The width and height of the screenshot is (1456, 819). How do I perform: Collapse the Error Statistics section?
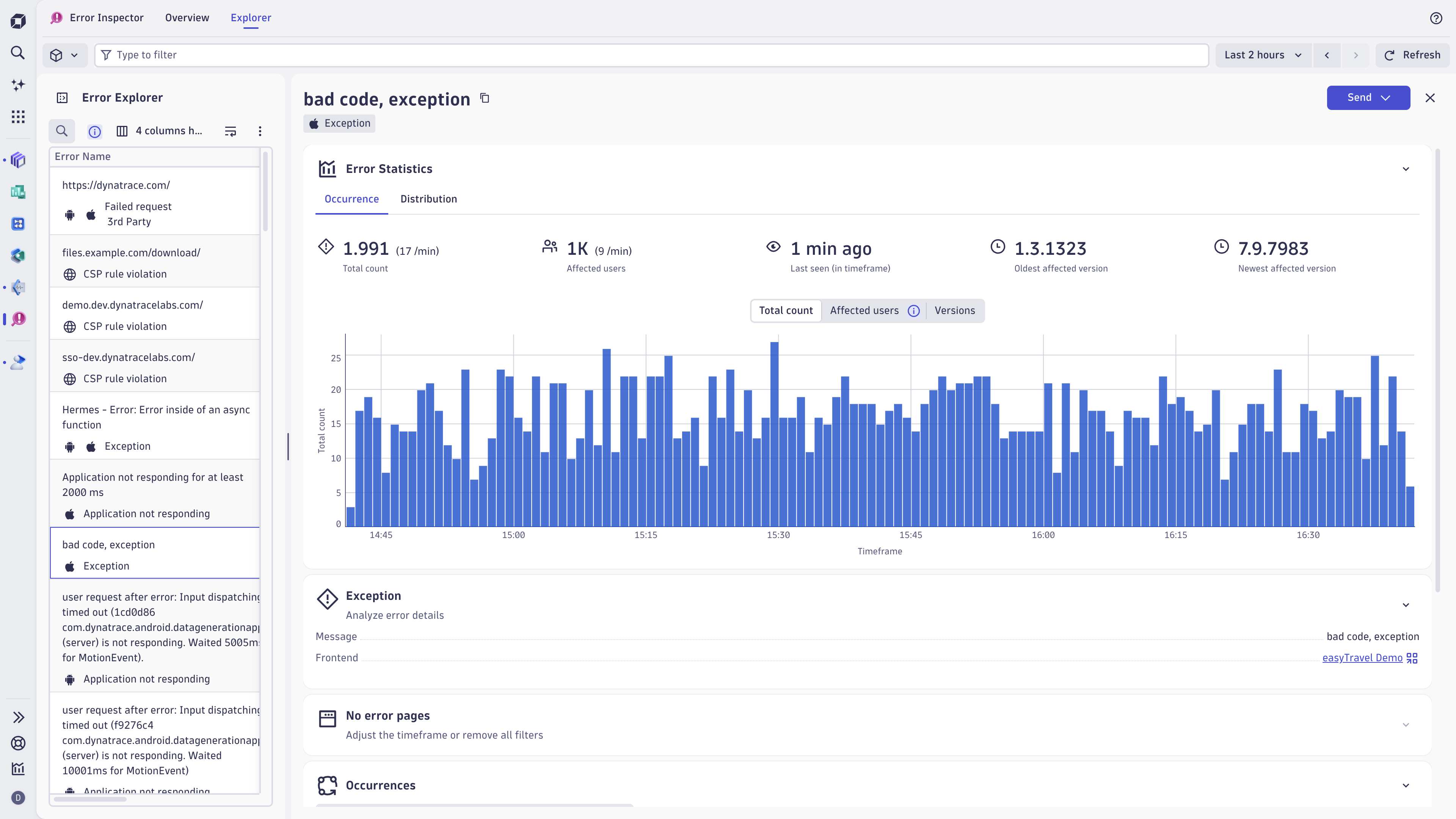click(x=1406, y=169)
